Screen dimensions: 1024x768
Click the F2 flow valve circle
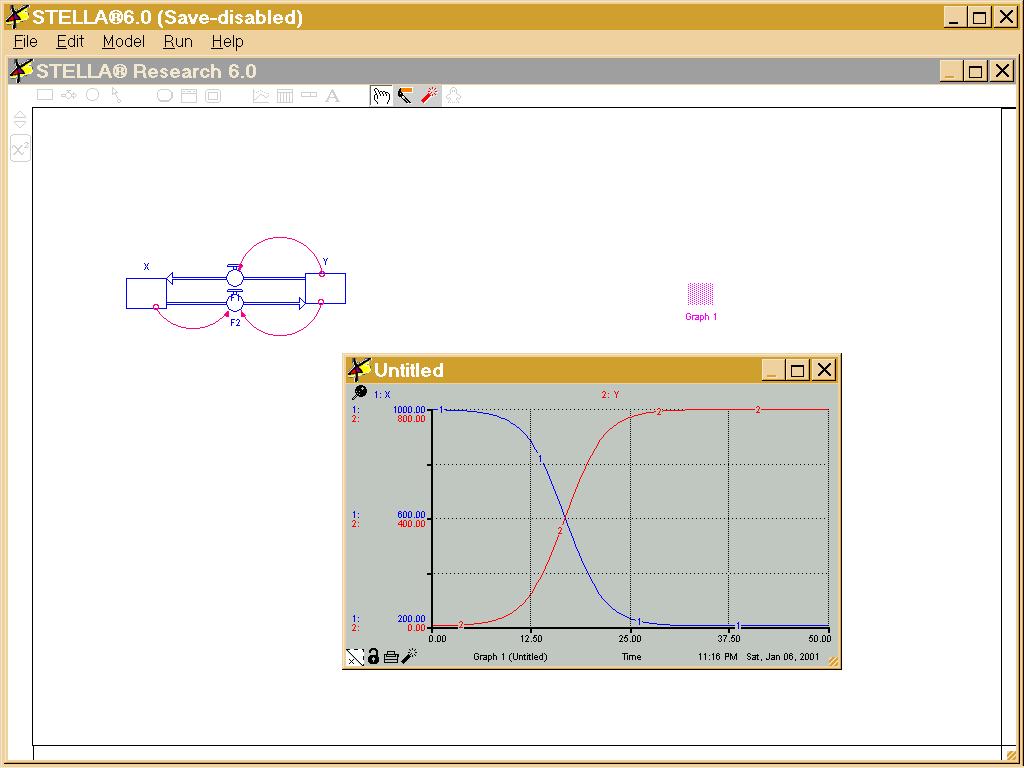pyautogui.click(x=234, y=302)
